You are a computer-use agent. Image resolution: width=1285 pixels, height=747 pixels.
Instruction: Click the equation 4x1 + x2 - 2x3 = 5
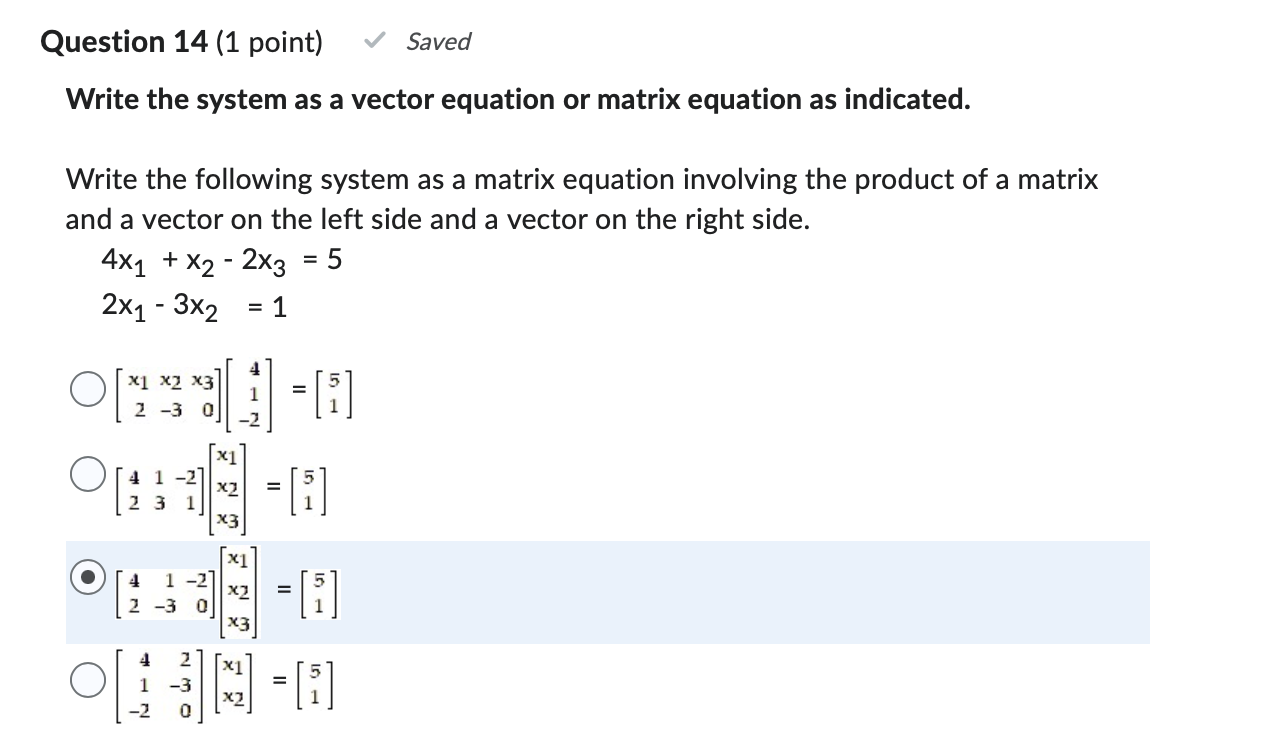(x=219, y=259)
